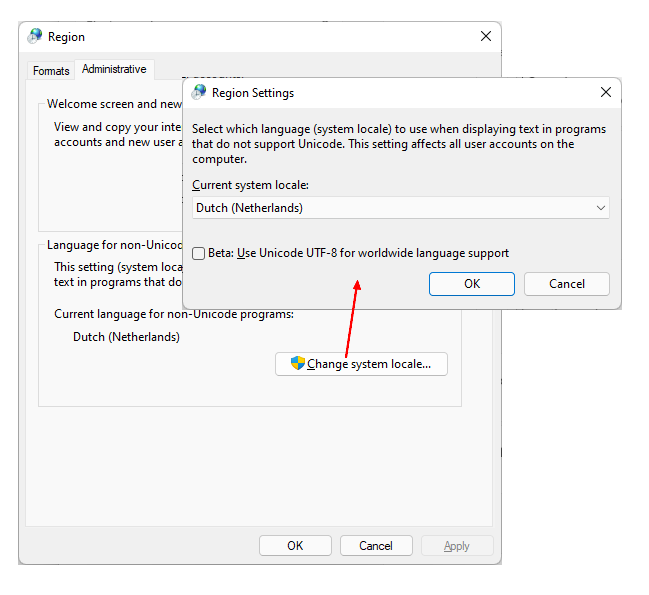Click Cancel at bottom of Region window

click(x=376, y=546)
